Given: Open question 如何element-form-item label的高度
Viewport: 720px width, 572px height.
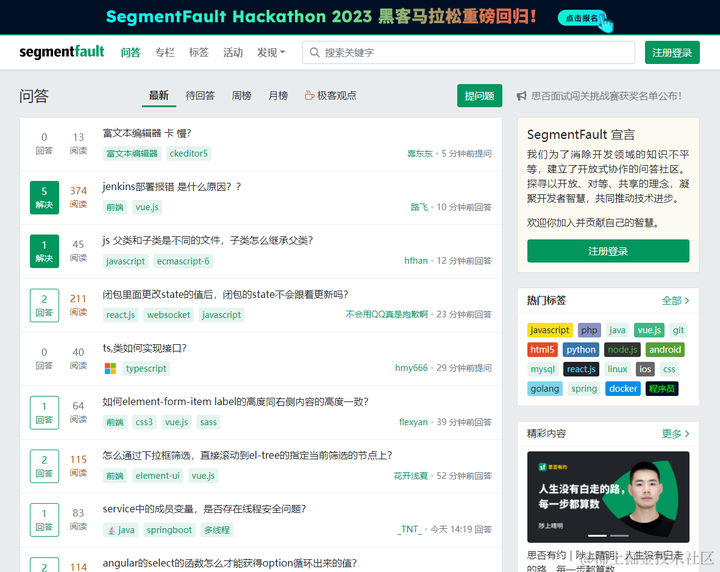Looking at the screenshot, I should click(236, 402).
